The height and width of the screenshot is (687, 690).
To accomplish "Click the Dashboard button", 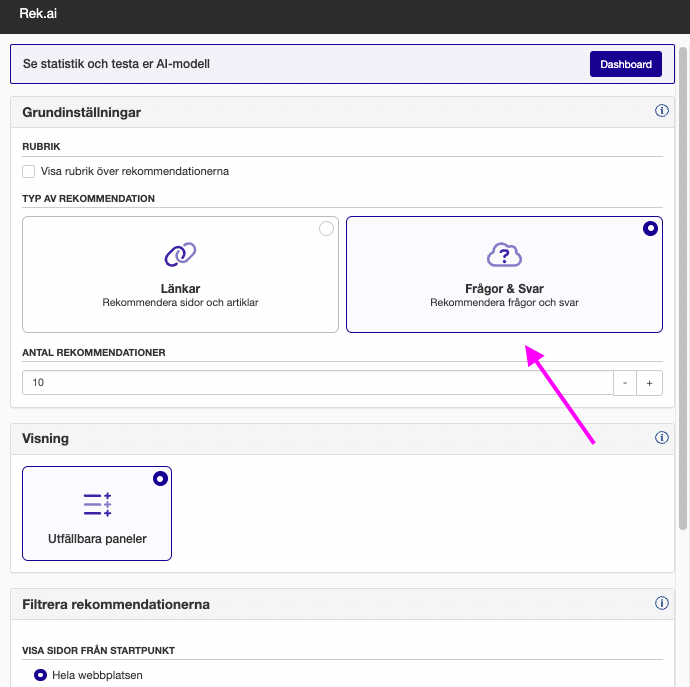I will click(x=625, y=64).
